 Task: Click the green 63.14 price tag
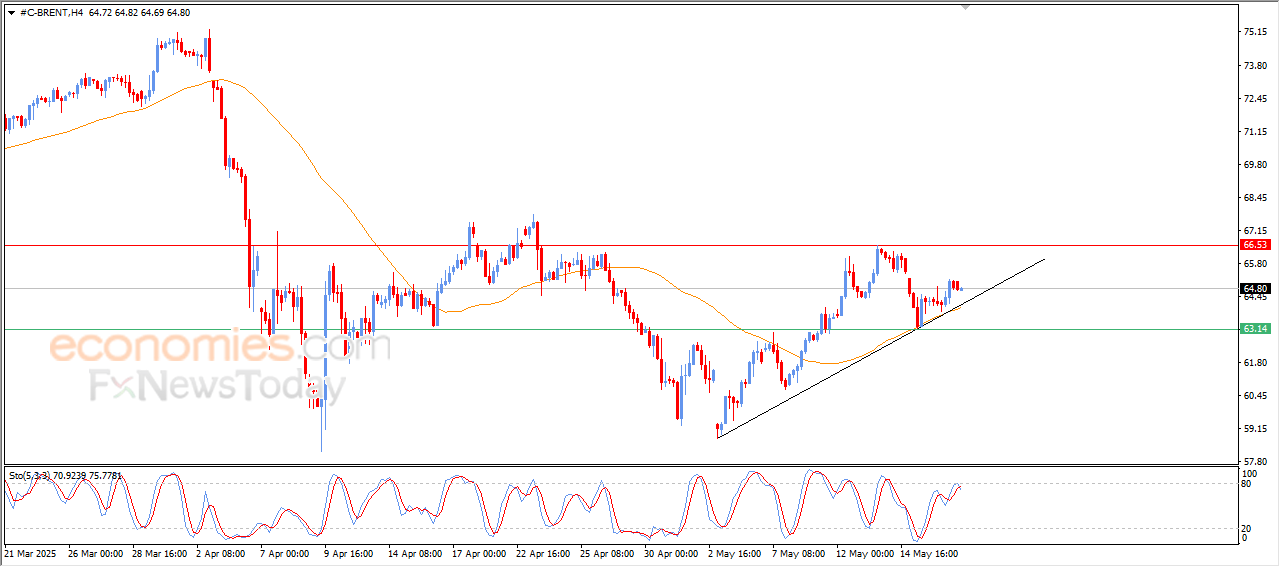click(x=1254, y=328)
